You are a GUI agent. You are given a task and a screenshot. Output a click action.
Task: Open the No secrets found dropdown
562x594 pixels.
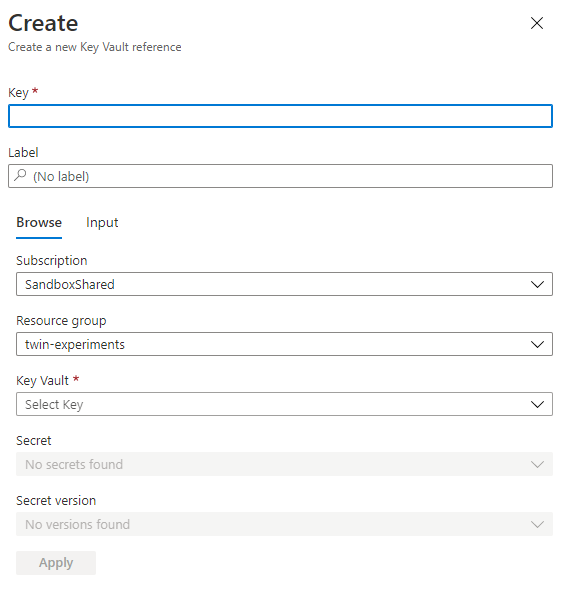point(284,464)
